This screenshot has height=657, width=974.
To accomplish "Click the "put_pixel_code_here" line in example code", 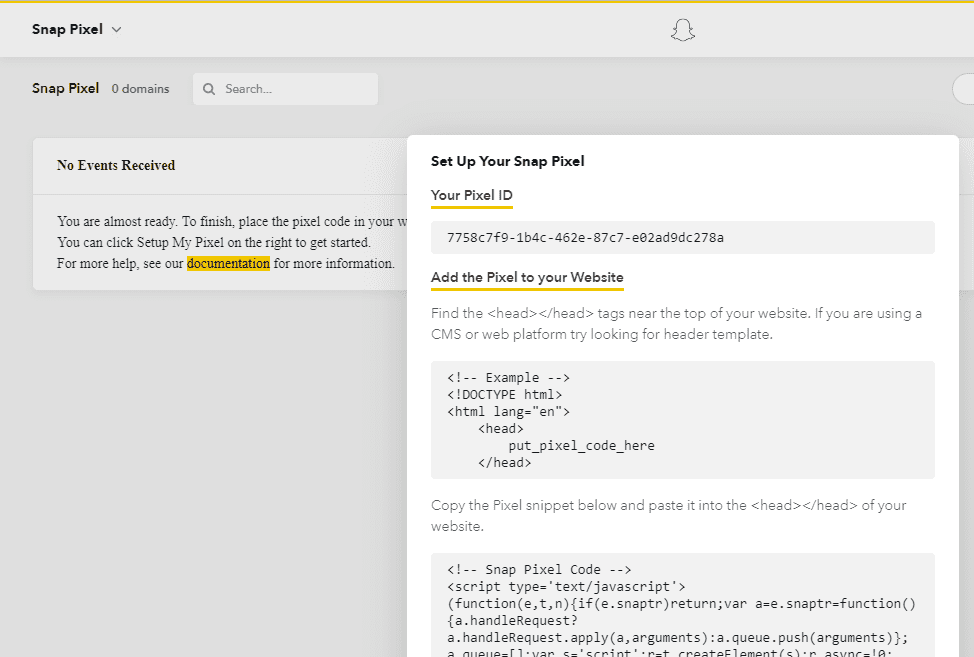I will [581, 445].
